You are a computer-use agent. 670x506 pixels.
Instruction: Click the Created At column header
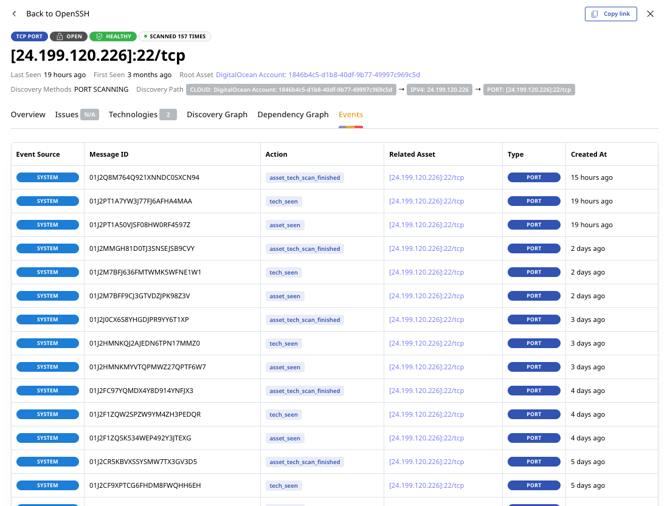coord(589,155)
